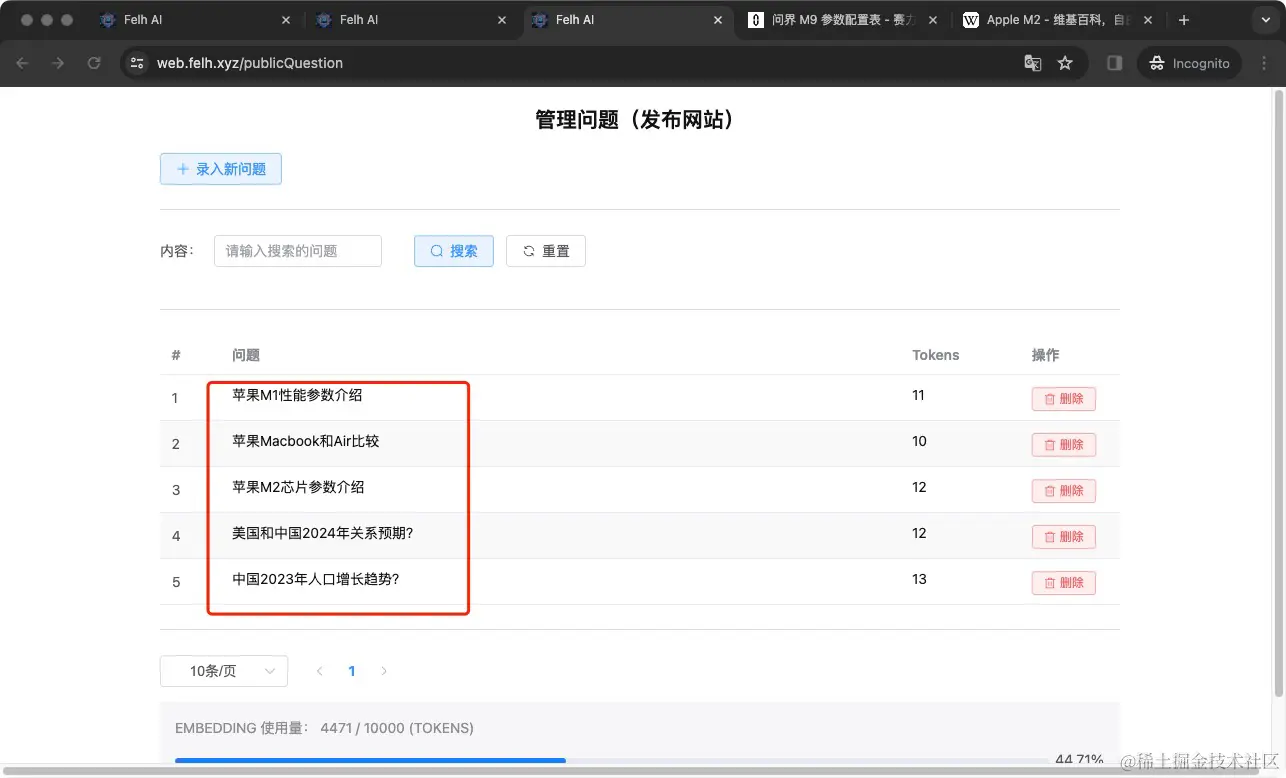
Task: Click the translate page icon
Action: 1033,63
